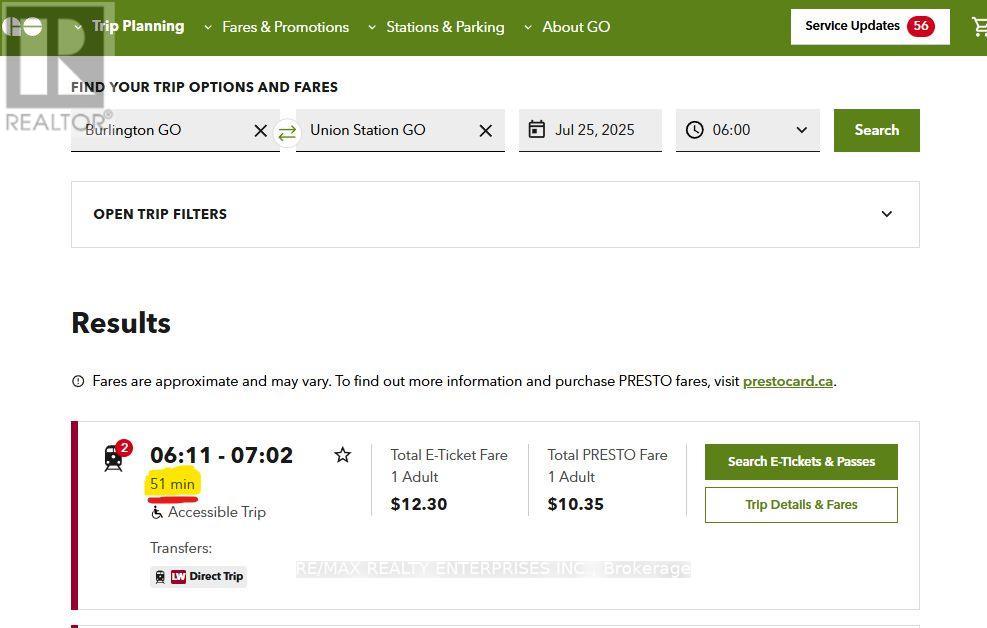Expand chevron beside Trip Planning

78,28
